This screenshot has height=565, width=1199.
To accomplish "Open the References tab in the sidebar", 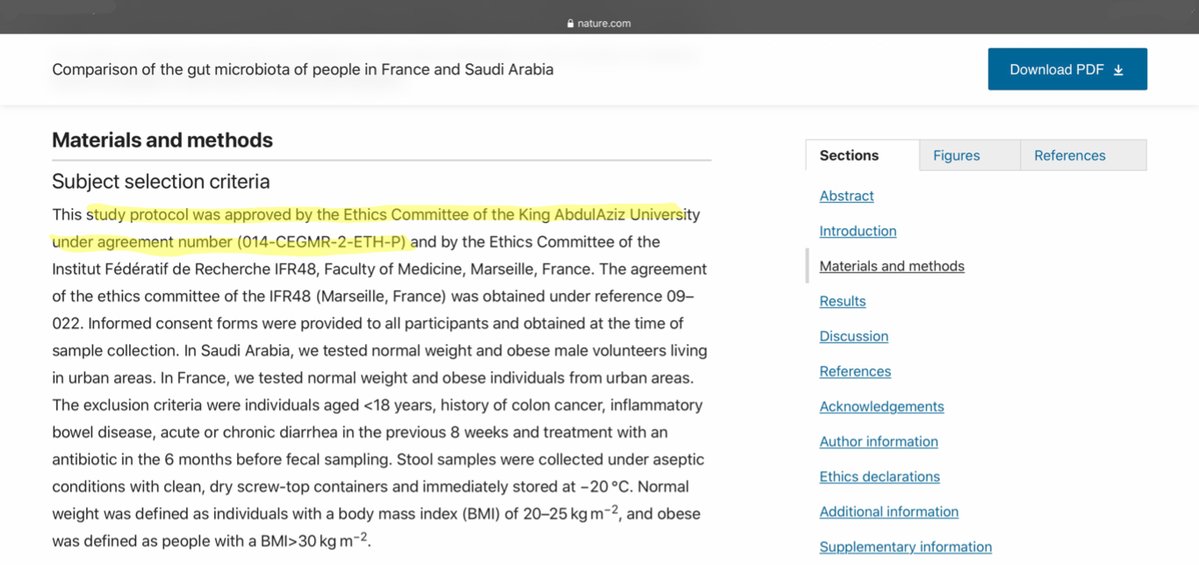I will tap(1069, 155).
